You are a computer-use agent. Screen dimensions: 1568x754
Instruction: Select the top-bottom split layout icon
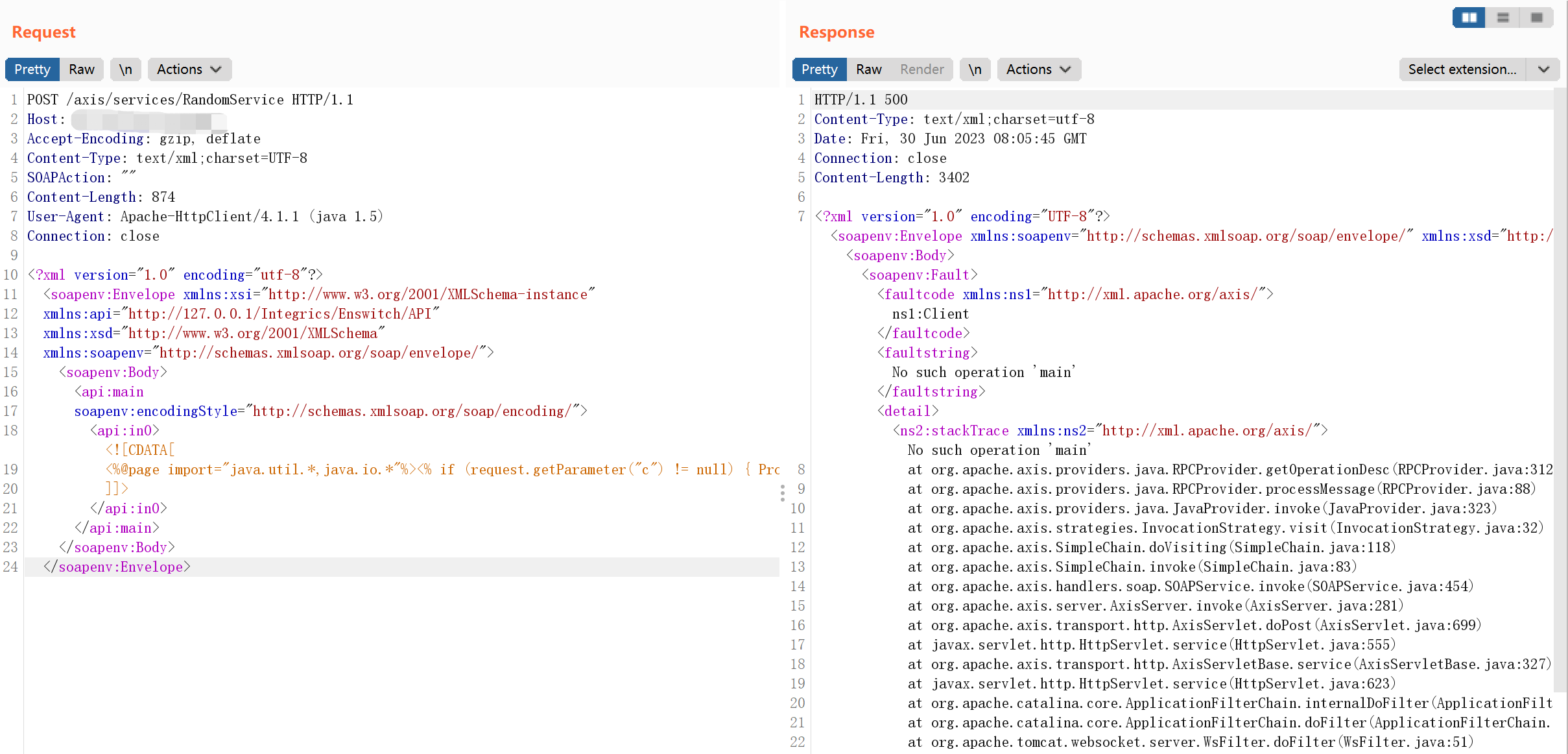coord(1503,18)
